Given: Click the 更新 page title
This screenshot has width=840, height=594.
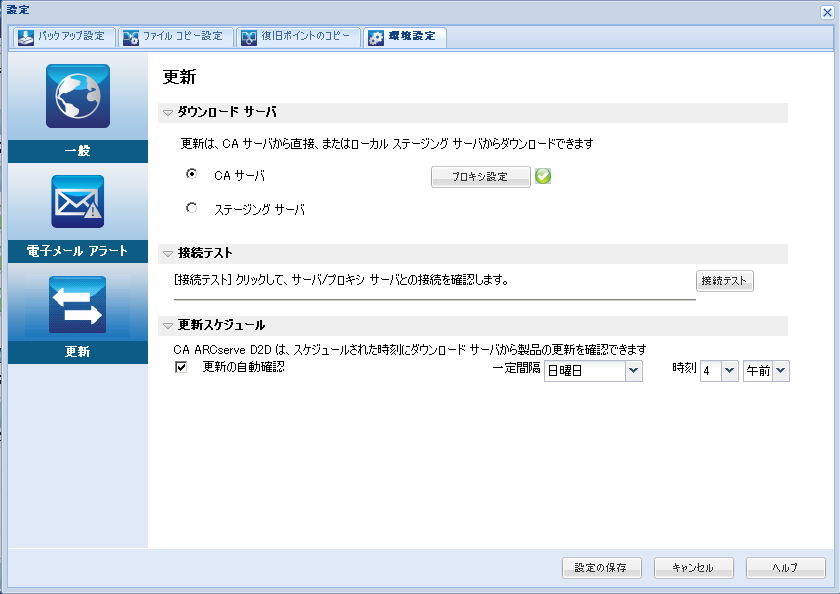Looking at the screenshot, I should [x=179, y=77].
